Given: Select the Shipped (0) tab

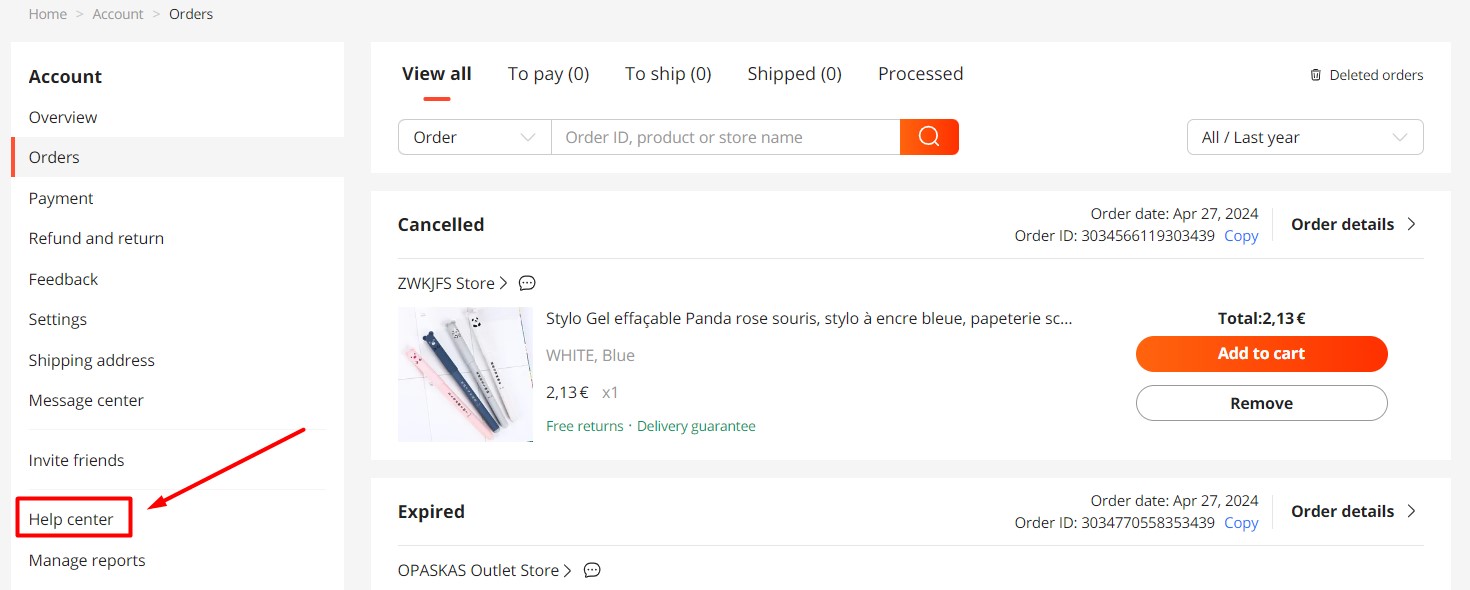Looking at the screenshot, I should 794,73.
